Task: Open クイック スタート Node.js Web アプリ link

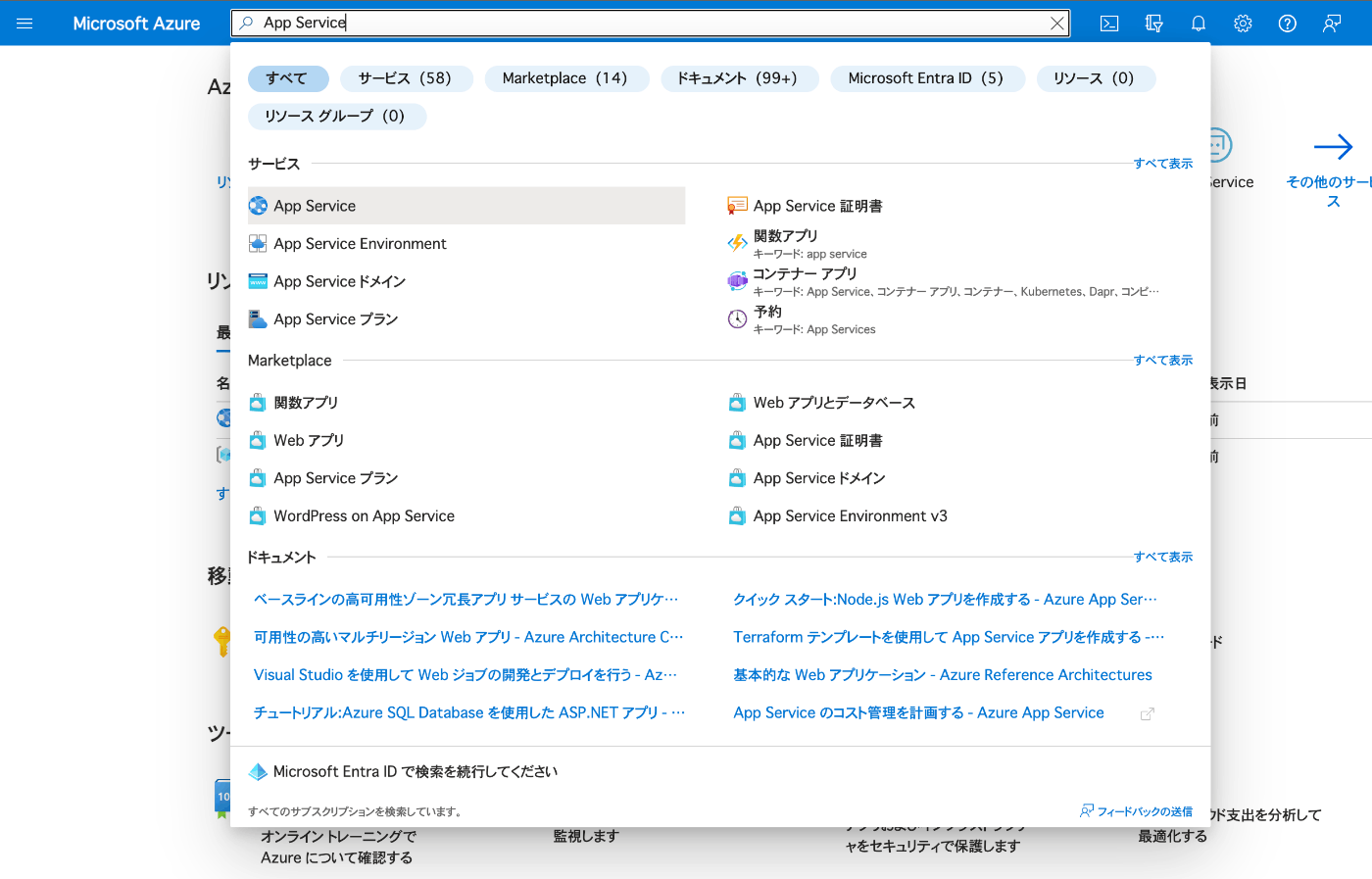Action: (946, 599)
